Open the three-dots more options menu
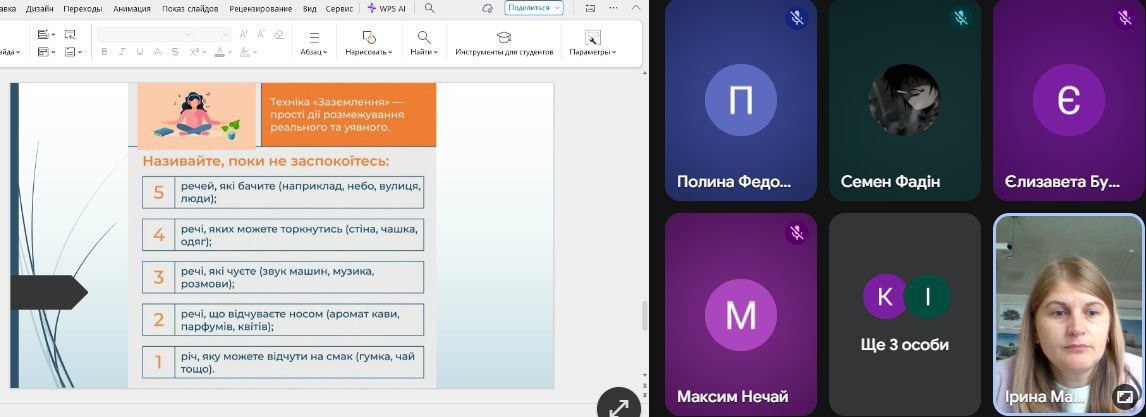 614,8
